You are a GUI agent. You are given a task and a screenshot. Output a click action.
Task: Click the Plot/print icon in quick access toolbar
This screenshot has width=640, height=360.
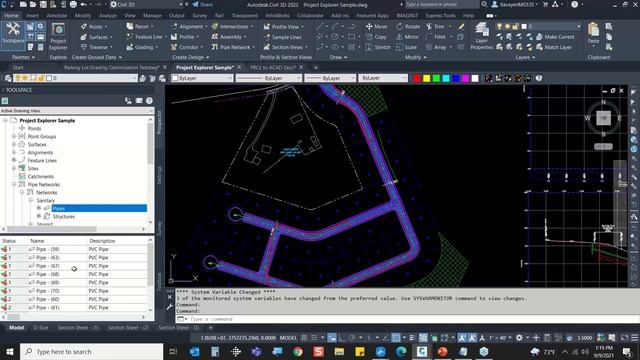click(x=73, y=4)
